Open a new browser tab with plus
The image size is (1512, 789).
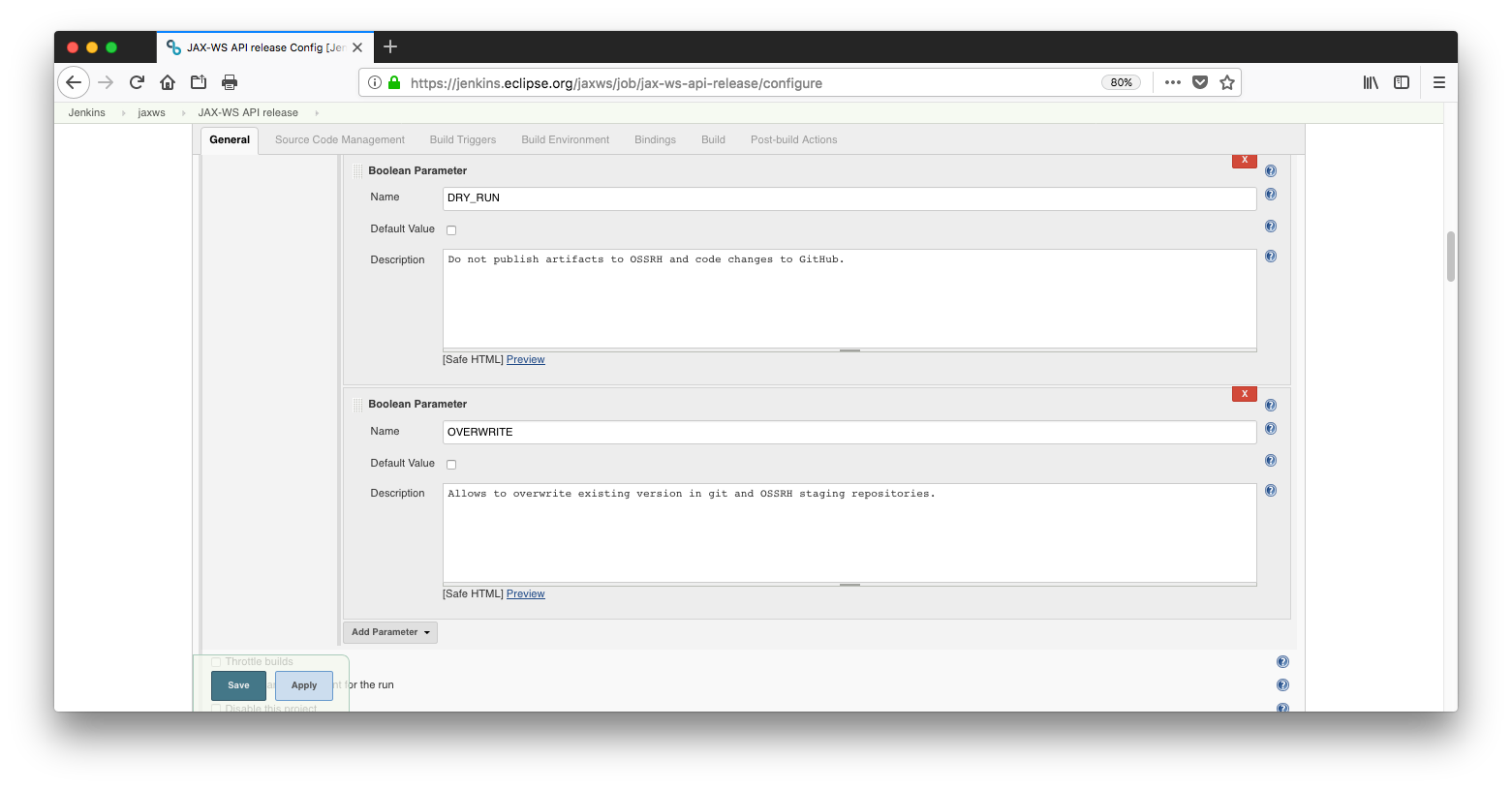point(390,46)
